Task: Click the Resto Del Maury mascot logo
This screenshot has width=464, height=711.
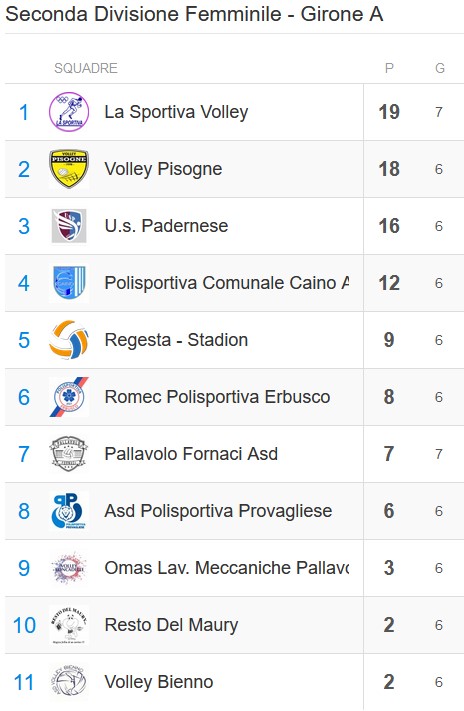Action: click(69, 625)
